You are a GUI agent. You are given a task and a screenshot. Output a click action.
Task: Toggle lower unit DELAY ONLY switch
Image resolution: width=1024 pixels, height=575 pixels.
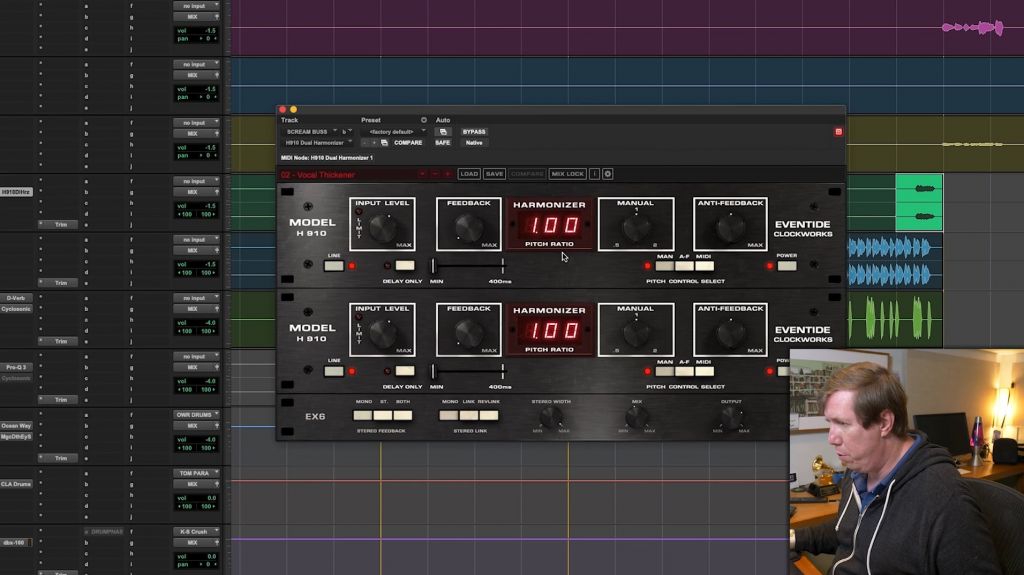[405, 371]
